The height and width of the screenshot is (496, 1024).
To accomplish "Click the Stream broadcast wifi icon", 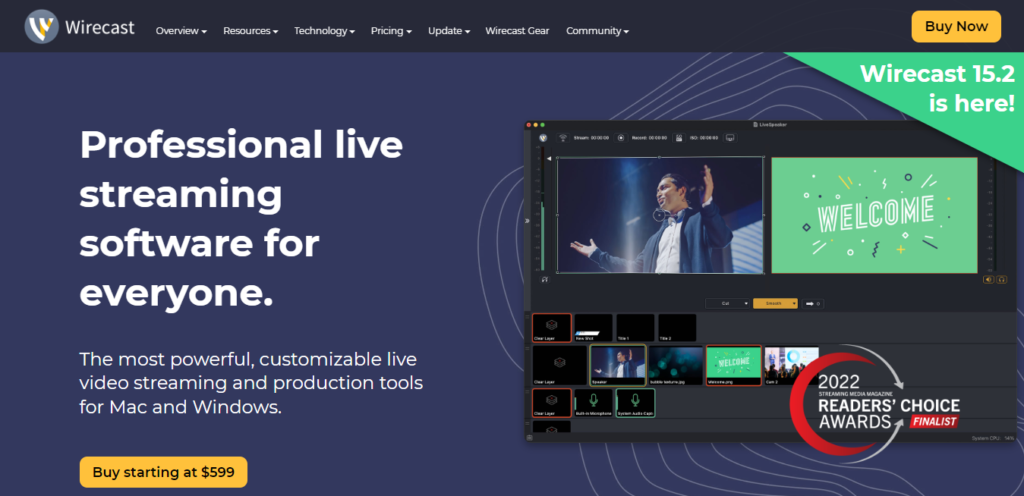I will coord(563,138).
